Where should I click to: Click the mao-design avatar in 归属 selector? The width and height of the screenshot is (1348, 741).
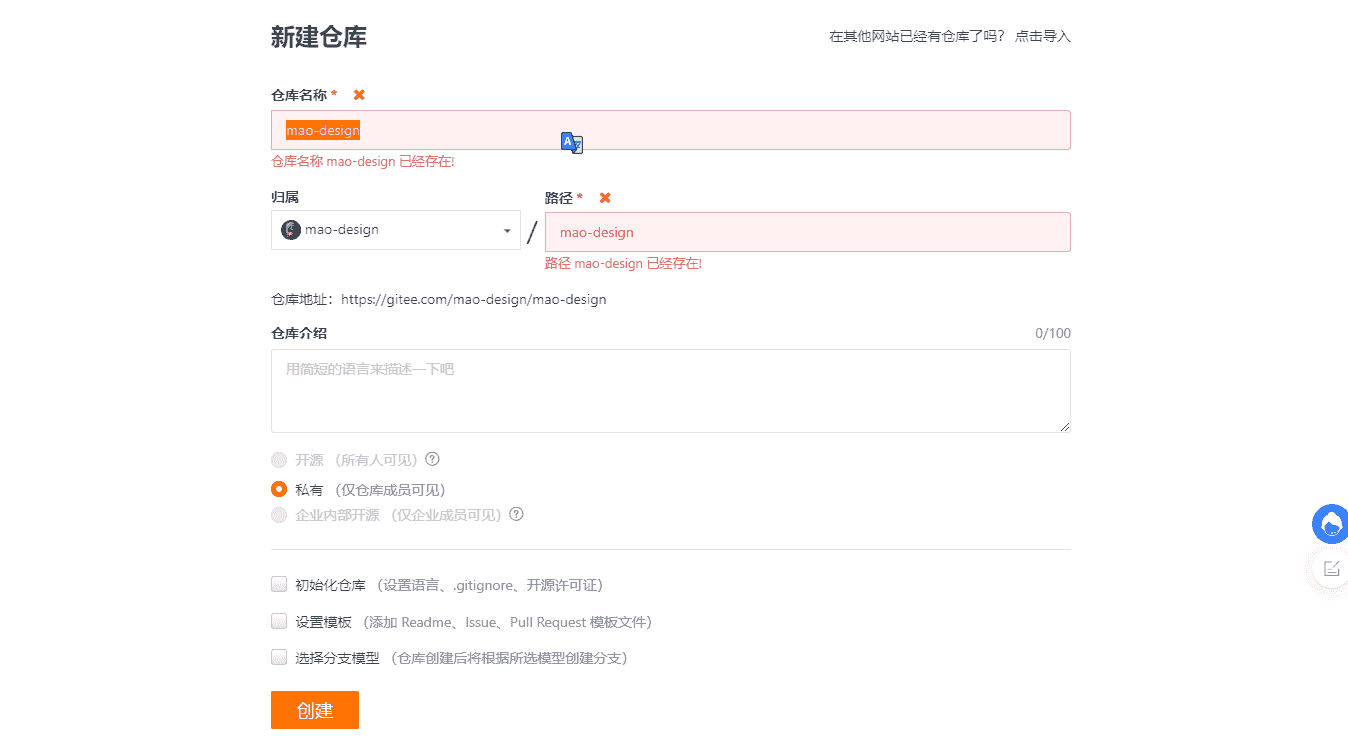click(291, 230)
